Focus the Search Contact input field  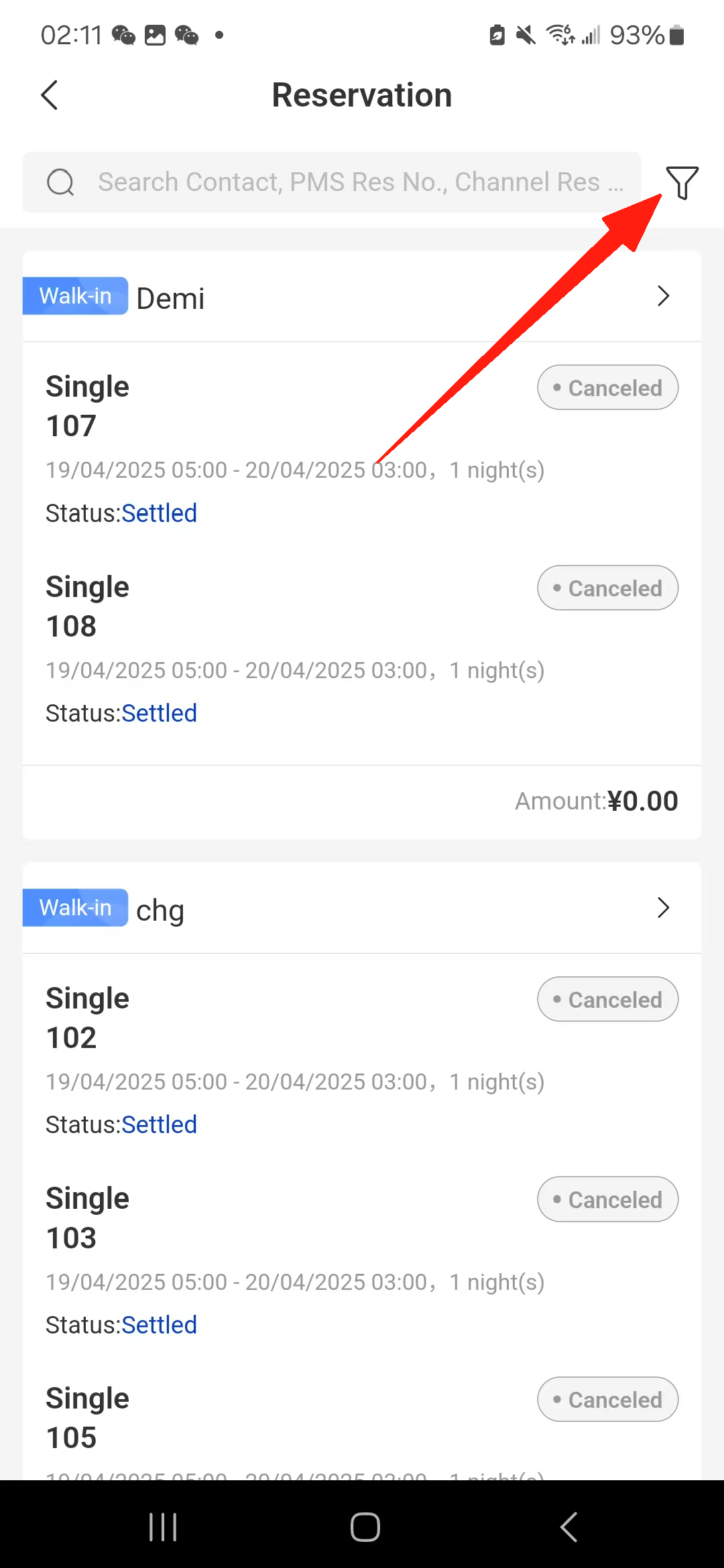pyautogui.click(x=361, y=182)
